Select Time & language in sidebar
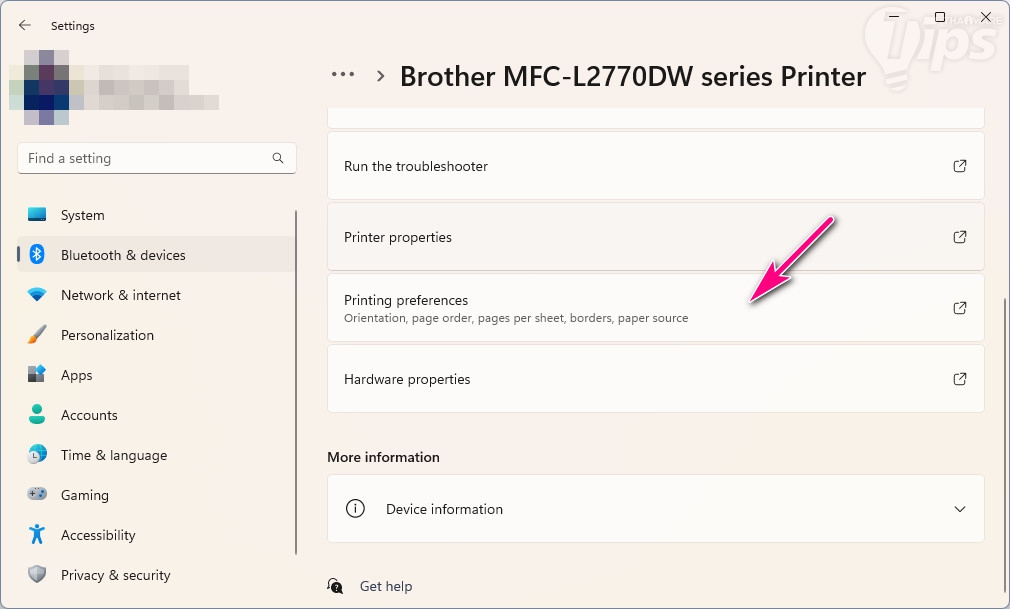 [113, 455]
